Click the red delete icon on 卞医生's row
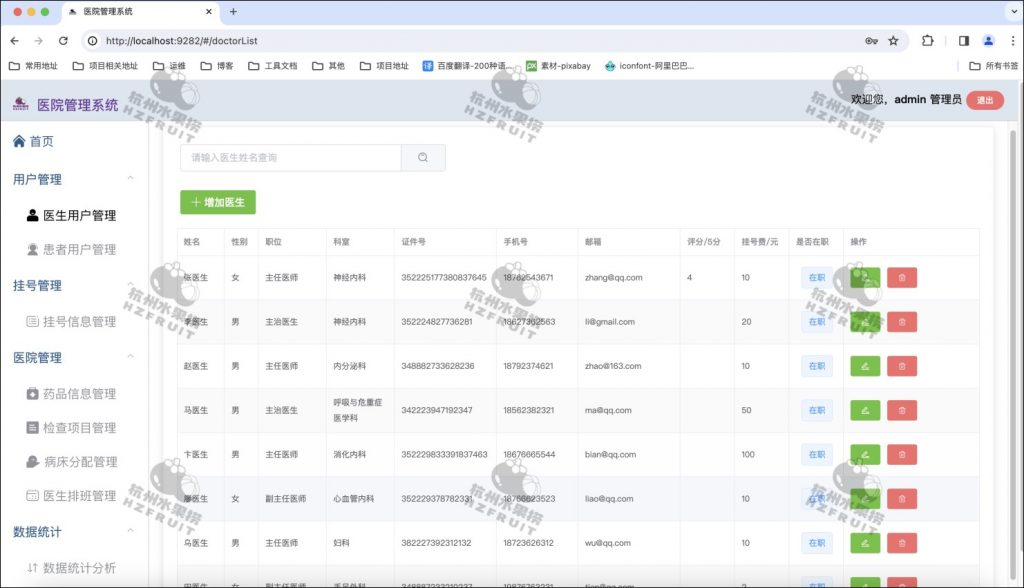The height and width of the screenshot is (588, 1024). click(901, 454)
